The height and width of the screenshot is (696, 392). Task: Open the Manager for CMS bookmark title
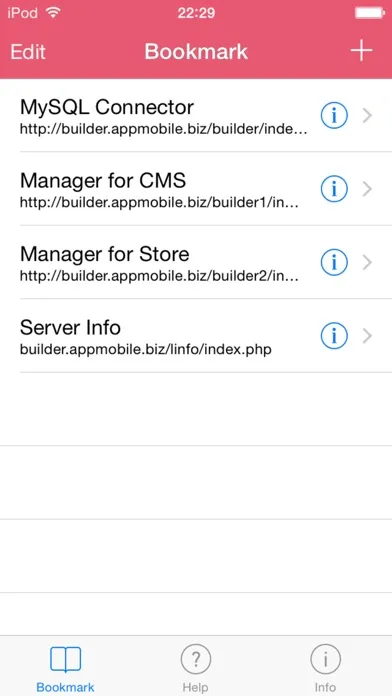pyautogui.click(x=103, y=181)
